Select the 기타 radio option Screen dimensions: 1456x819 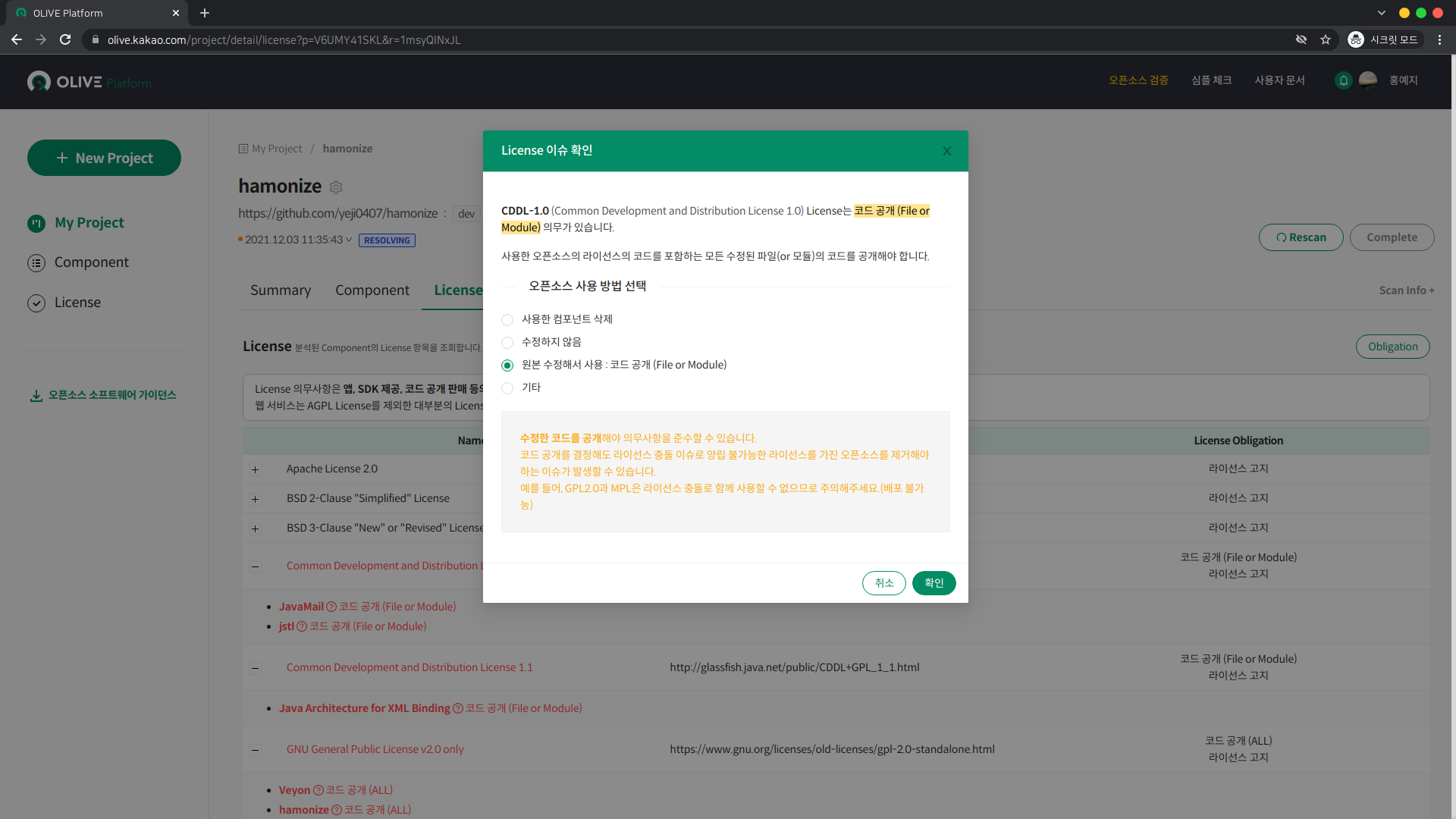tap(507, 388)
